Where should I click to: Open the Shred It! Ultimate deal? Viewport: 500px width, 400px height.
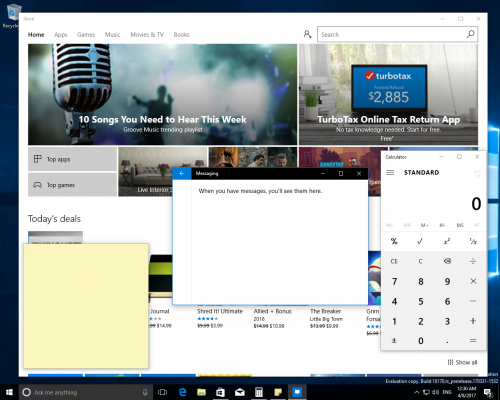pos(220,318)
